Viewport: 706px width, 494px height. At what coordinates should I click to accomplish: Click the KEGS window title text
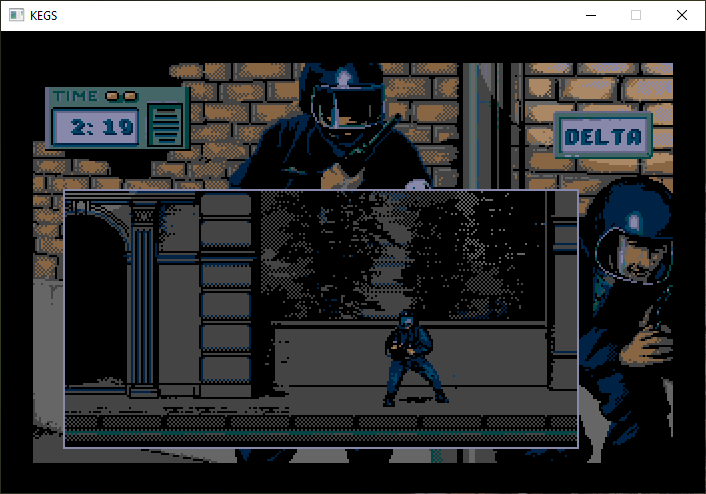[x=44, y=16]
